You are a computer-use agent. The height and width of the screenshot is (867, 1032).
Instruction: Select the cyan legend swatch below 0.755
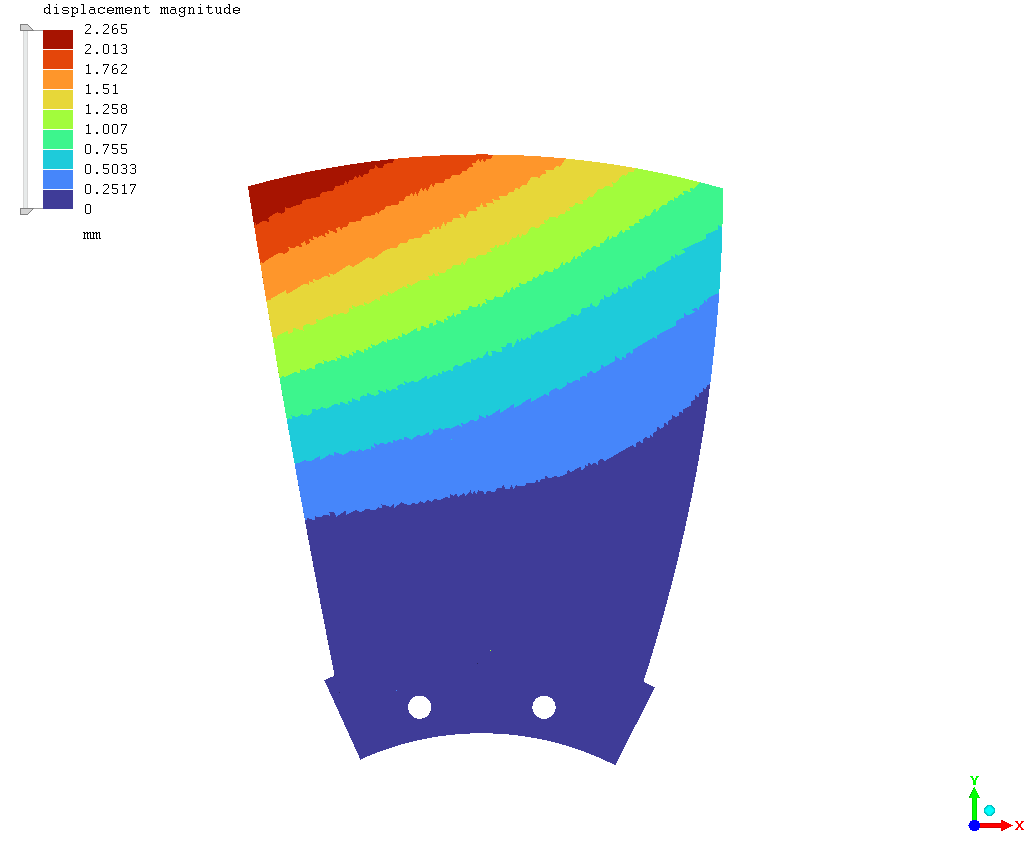[57, 159]
